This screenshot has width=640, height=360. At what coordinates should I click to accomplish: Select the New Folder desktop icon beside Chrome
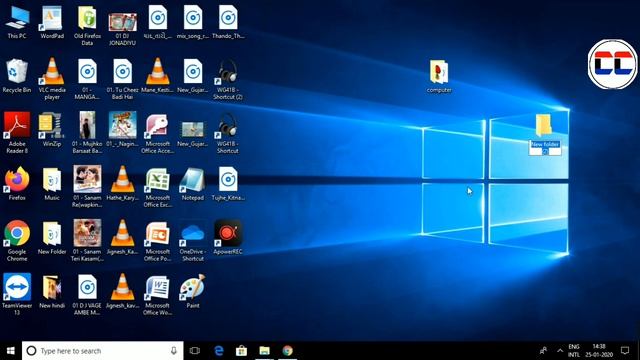pos(52,238)
